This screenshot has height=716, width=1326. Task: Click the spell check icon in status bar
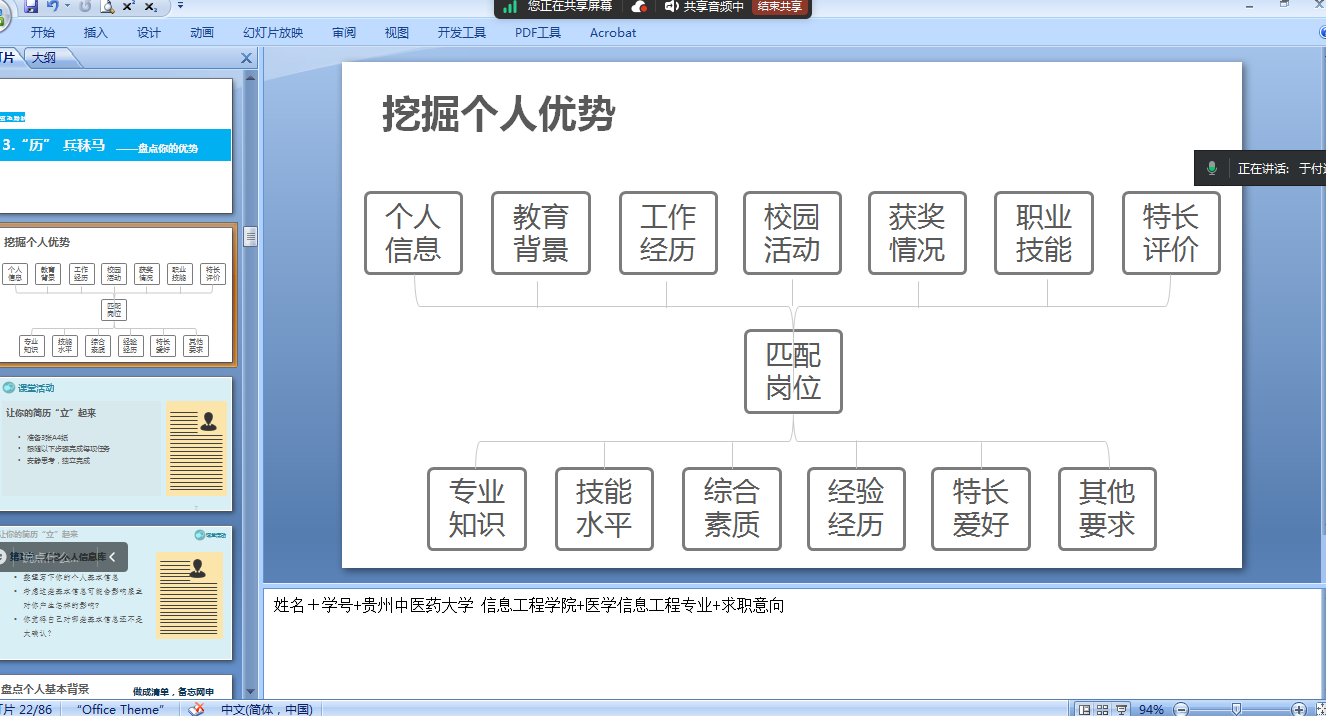click(197, 709)
